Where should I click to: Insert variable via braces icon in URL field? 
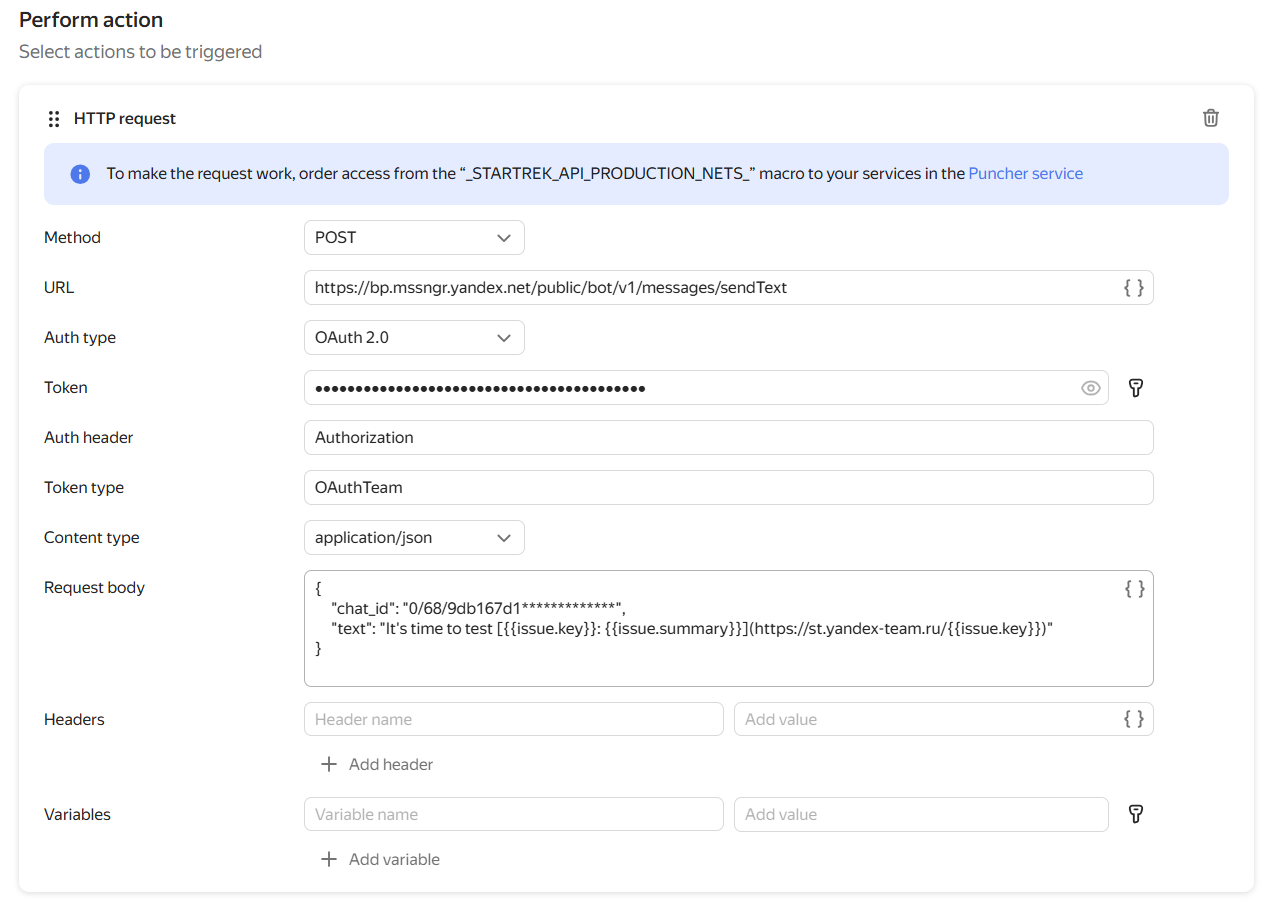coord(1133,288)
